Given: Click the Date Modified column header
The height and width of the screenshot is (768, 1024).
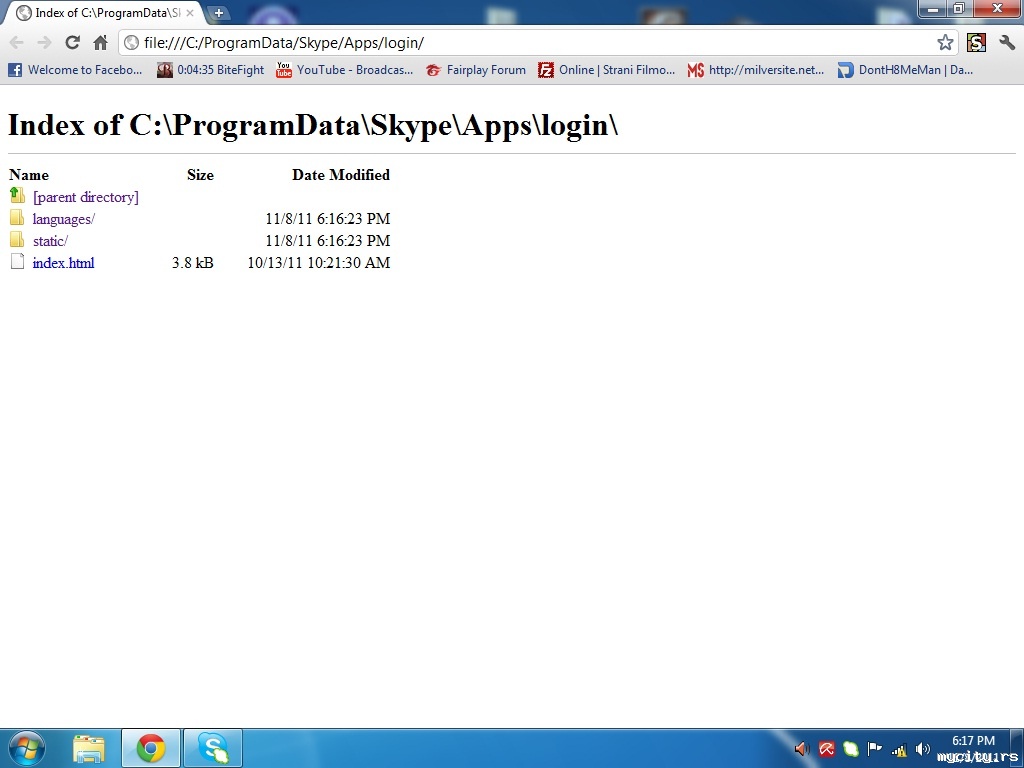Looking at the screenshot, I should click(x=341, y=175).
